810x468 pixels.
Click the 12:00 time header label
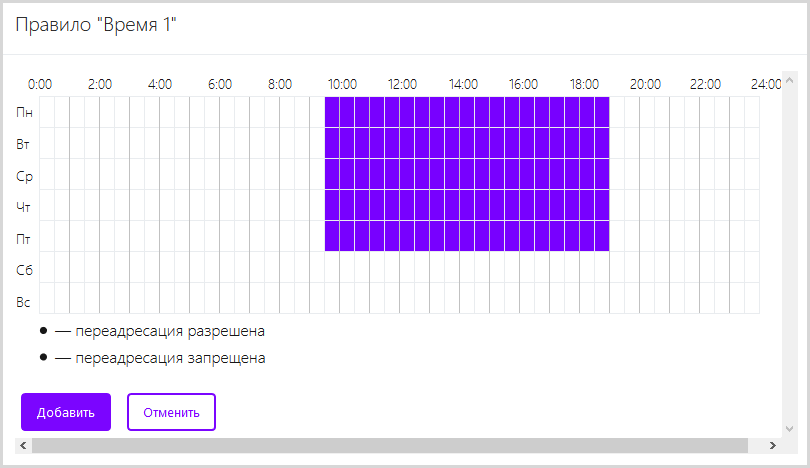(402, 85)
